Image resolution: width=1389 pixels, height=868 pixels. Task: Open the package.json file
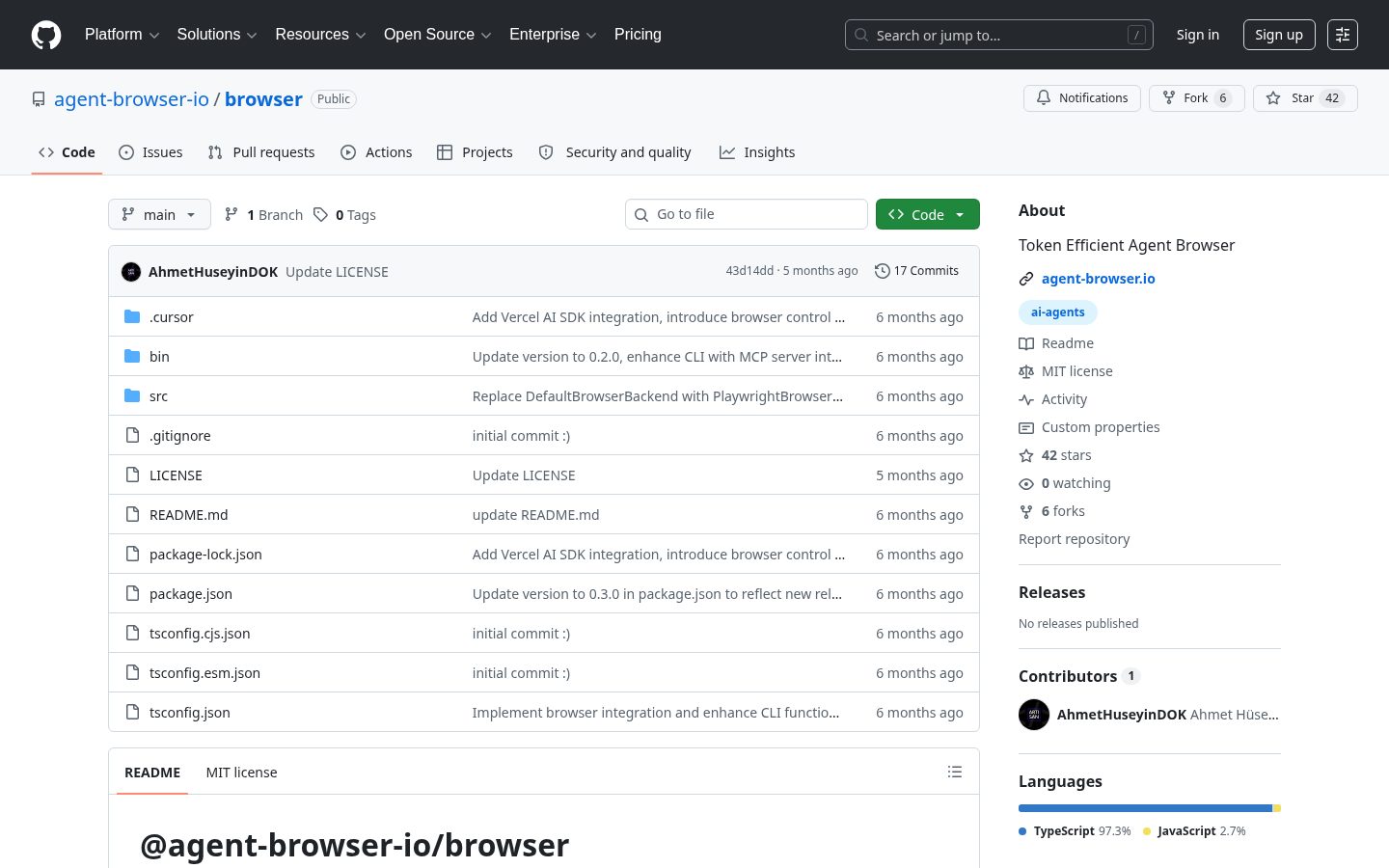click(191, 594)
